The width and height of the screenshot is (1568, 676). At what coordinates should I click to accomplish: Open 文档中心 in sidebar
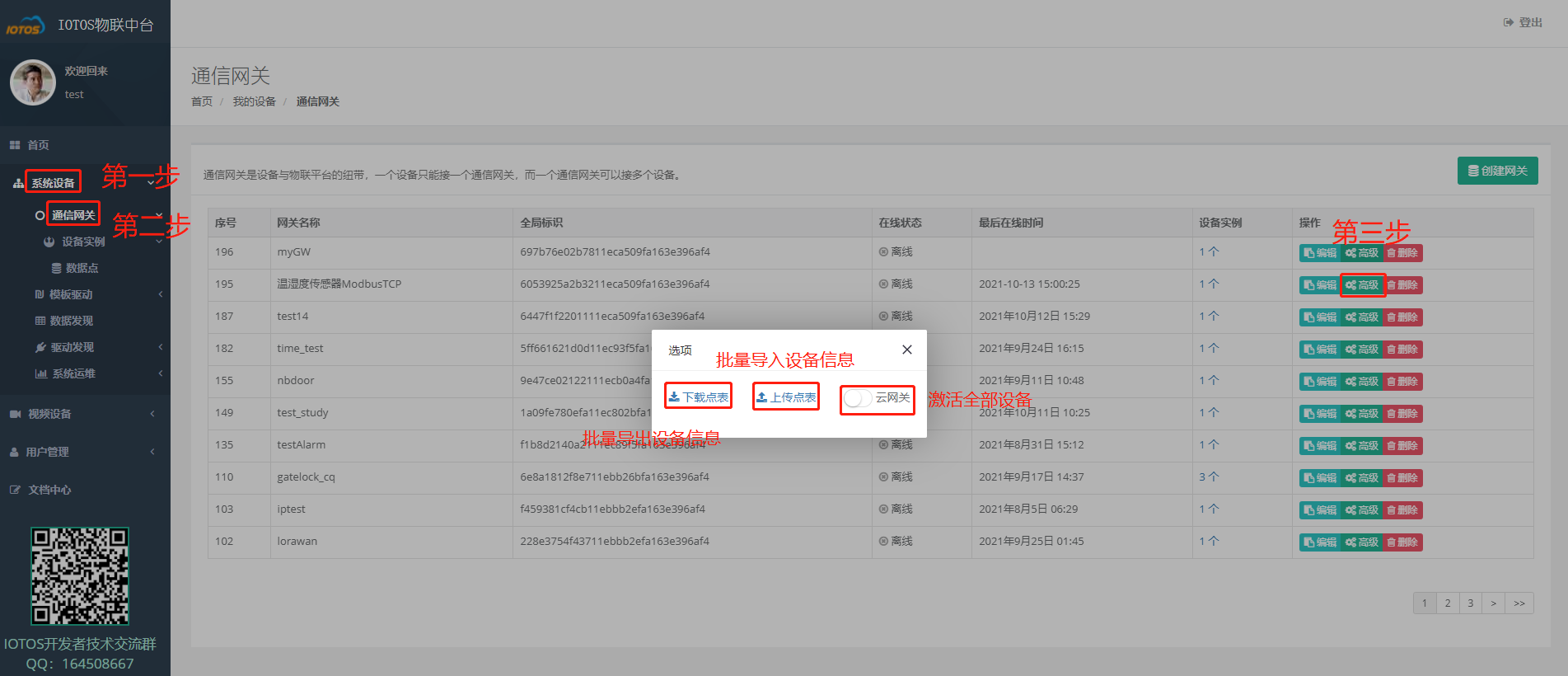[x=49, y=490]
